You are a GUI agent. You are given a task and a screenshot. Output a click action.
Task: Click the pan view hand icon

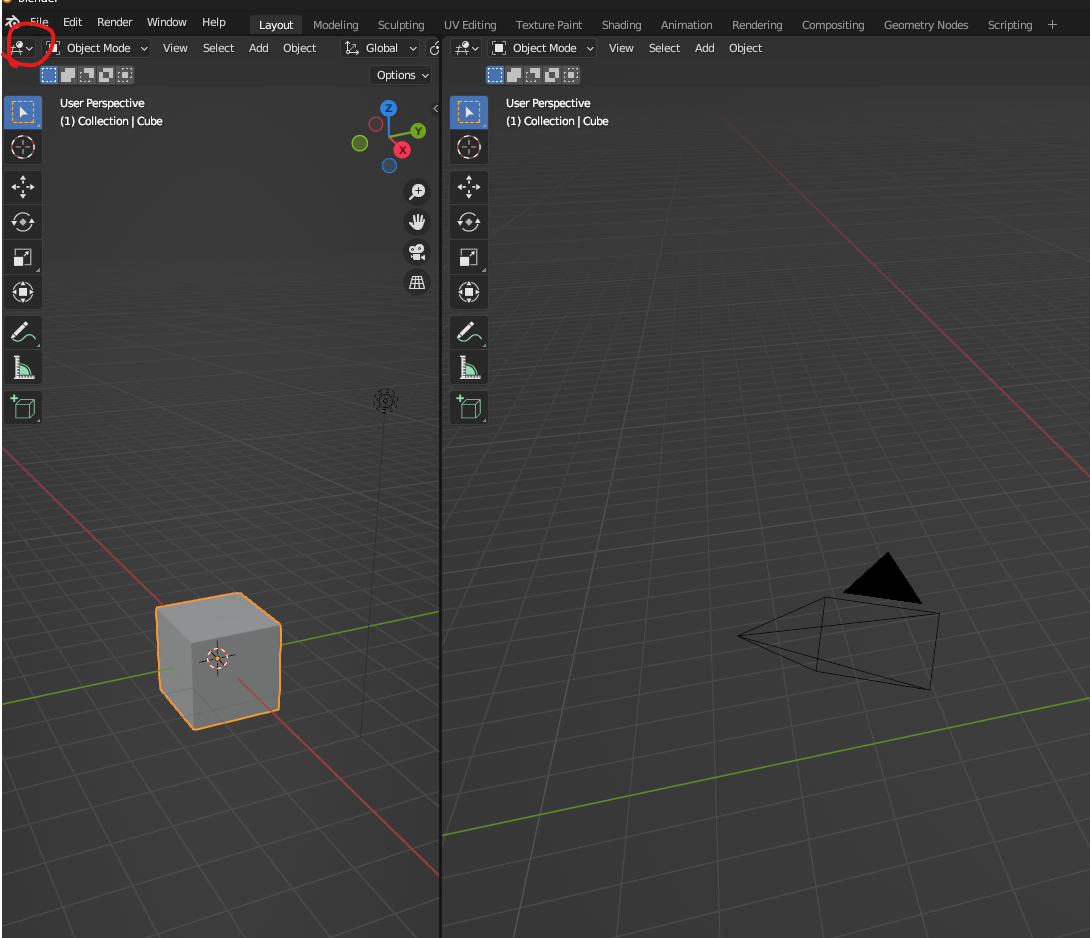417,222
